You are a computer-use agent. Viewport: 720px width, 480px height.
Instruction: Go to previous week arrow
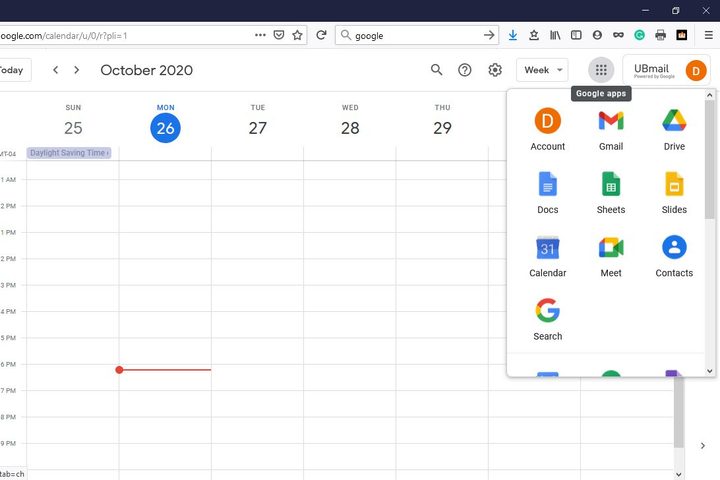click(x=56, y=70)
